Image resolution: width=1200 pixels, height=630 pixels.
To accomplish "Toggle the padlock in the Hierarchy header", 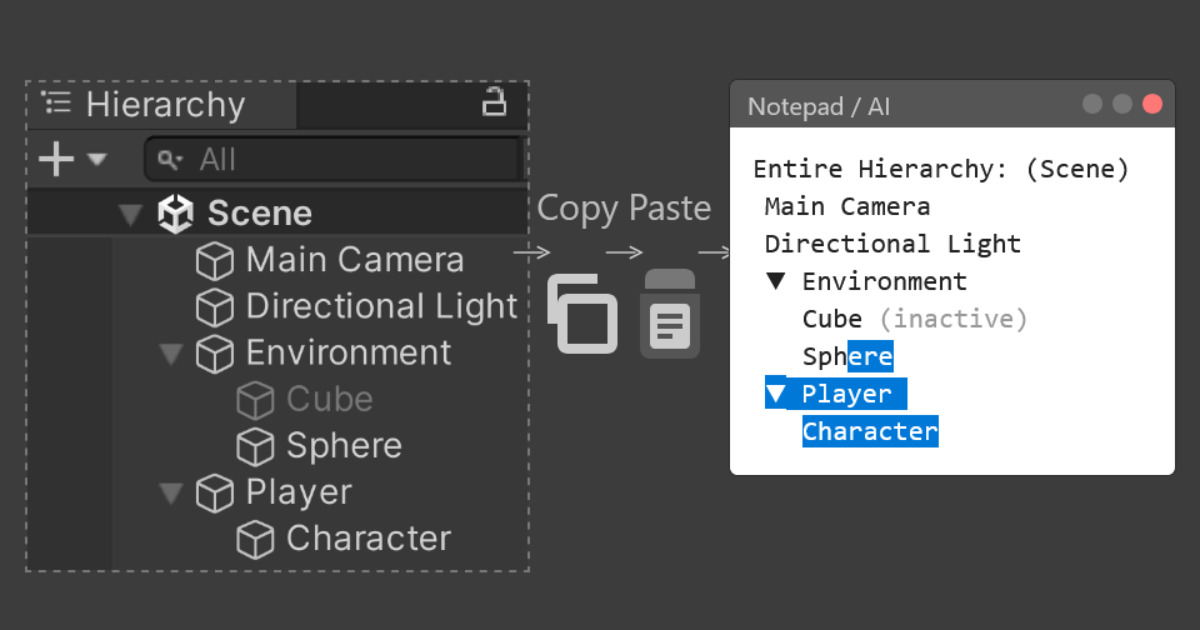I will coord(495,102).
